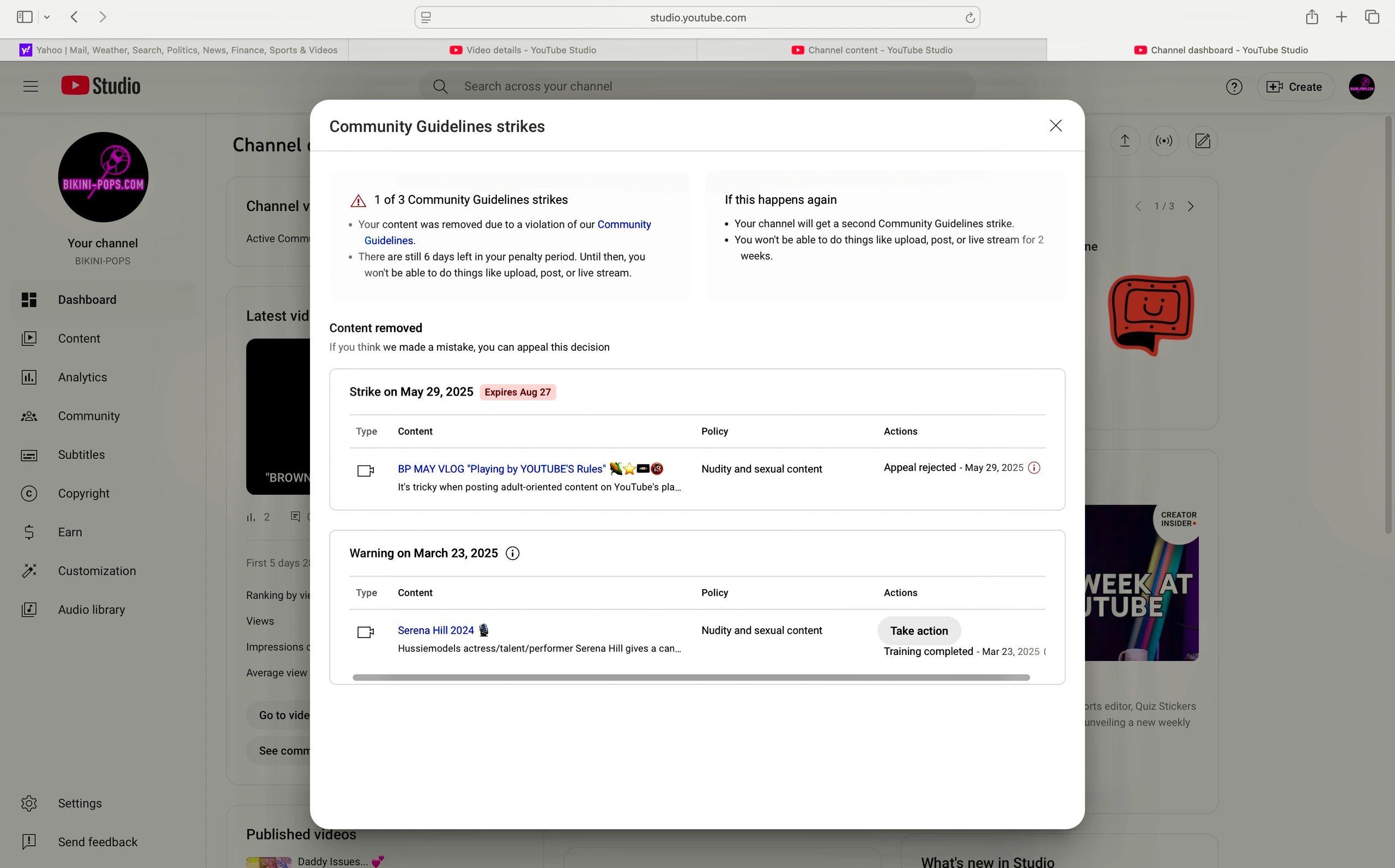This screenshot has height=868, width=1395.
Task: Click the horizontal scrollbar in warning table
Action: [x=690, y=678]
